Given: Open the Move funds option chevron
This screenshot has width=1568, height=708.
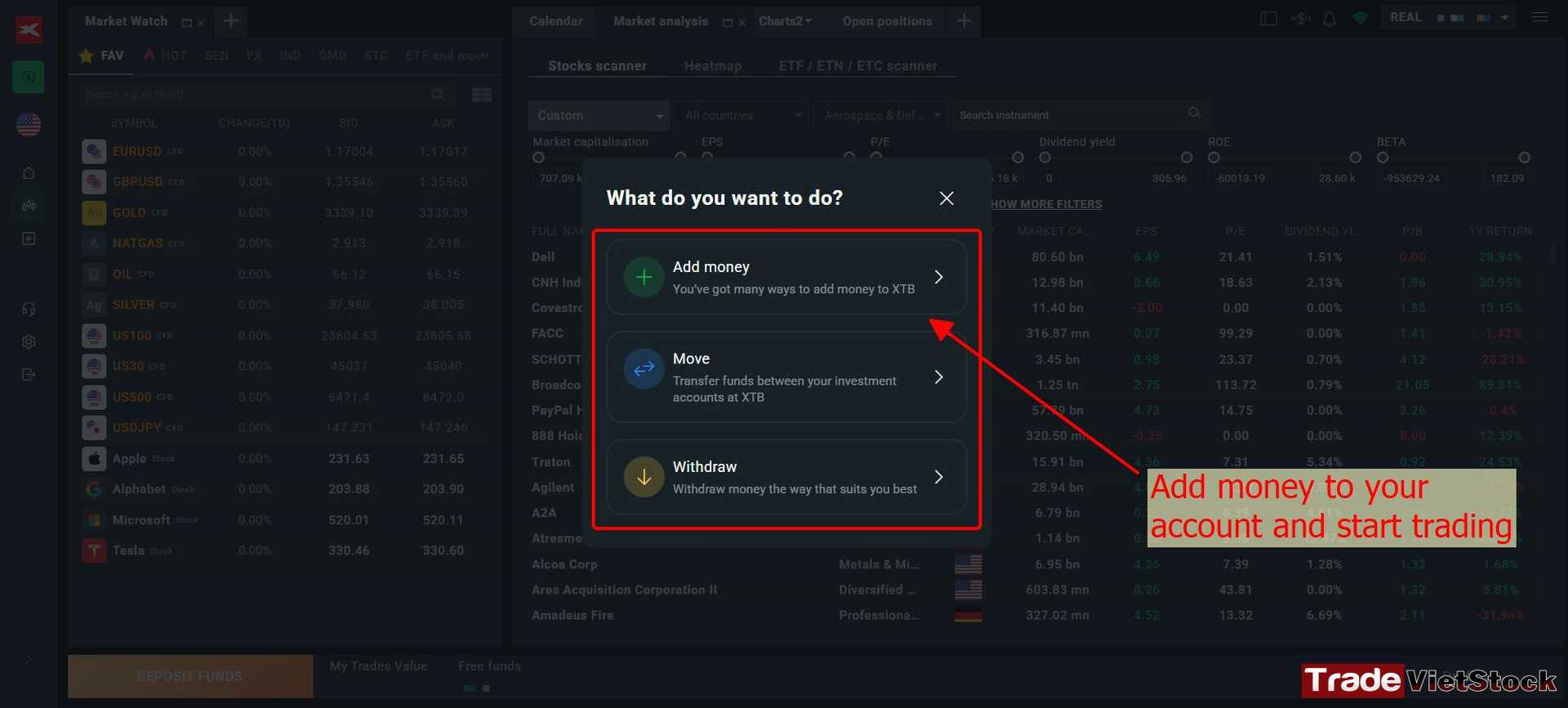Looking at the screenshot, I should coord(939,377).
